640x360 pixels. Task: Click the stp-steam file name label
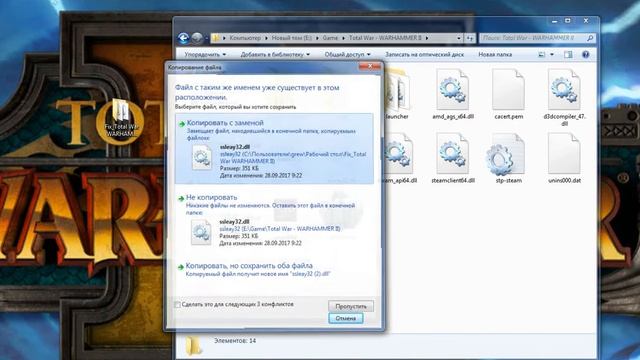[x=509, y=180]
